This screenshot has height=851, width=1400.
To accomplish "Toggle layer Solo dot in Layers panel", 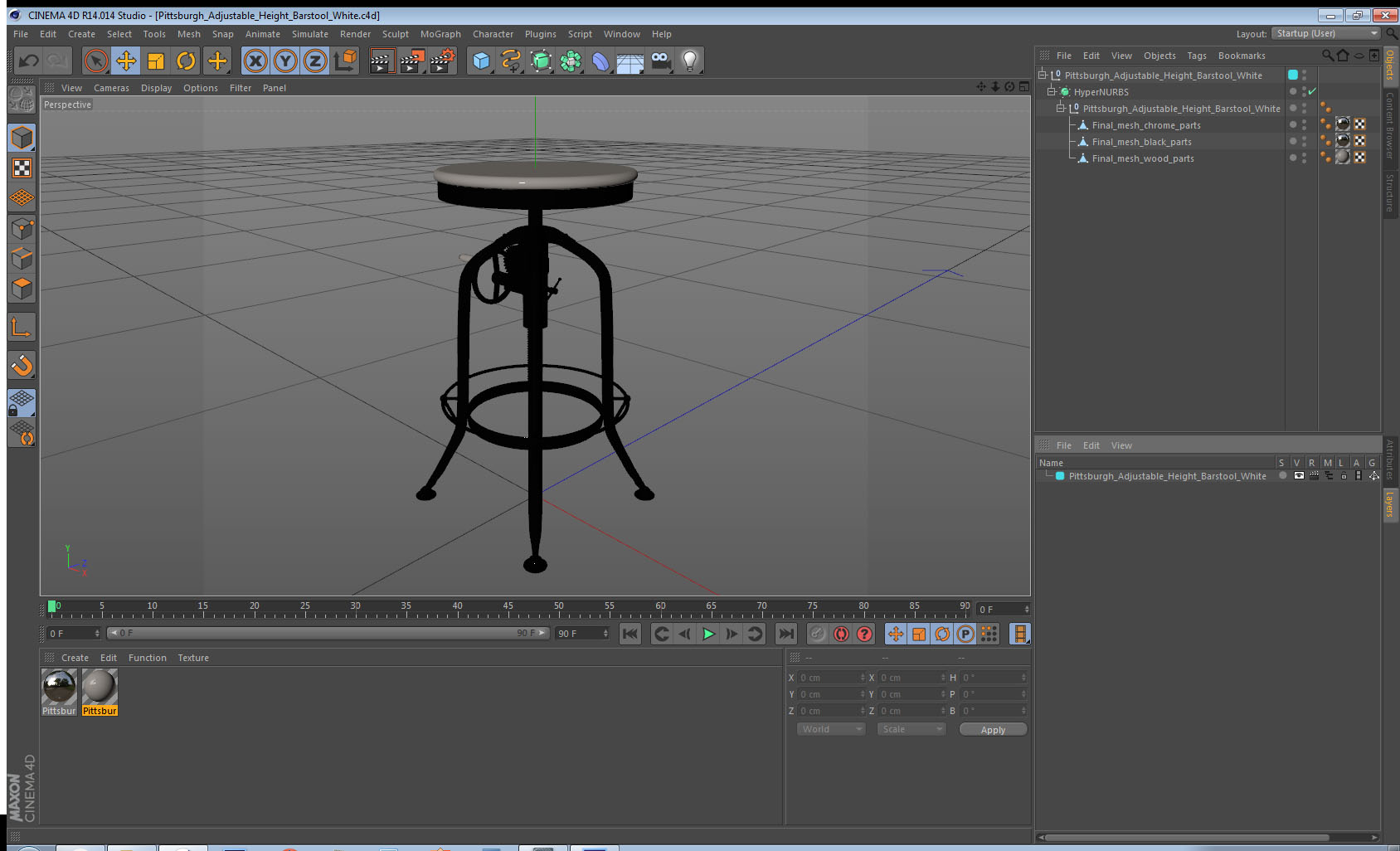I will (x=1283, y=476).
